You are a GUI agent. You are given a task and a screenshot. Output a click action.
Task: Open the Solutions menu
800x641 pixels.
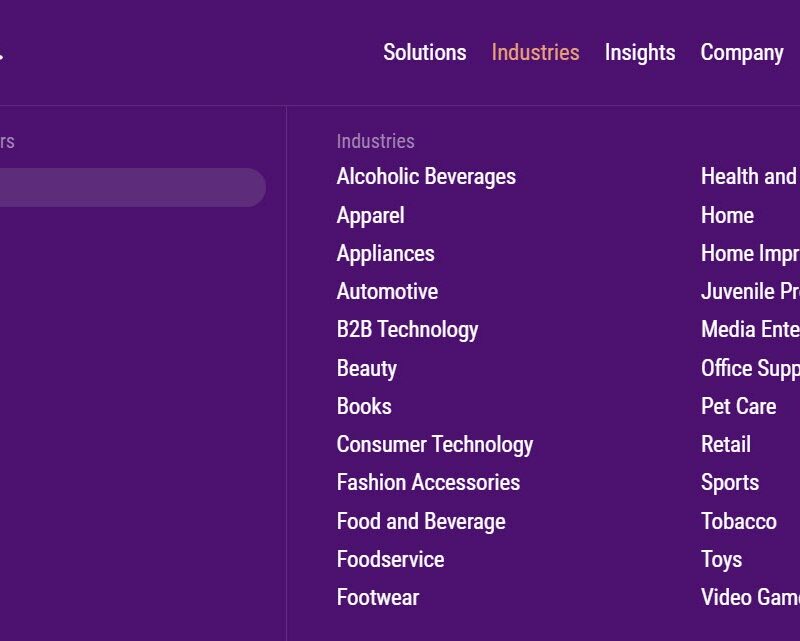(424, 53)
